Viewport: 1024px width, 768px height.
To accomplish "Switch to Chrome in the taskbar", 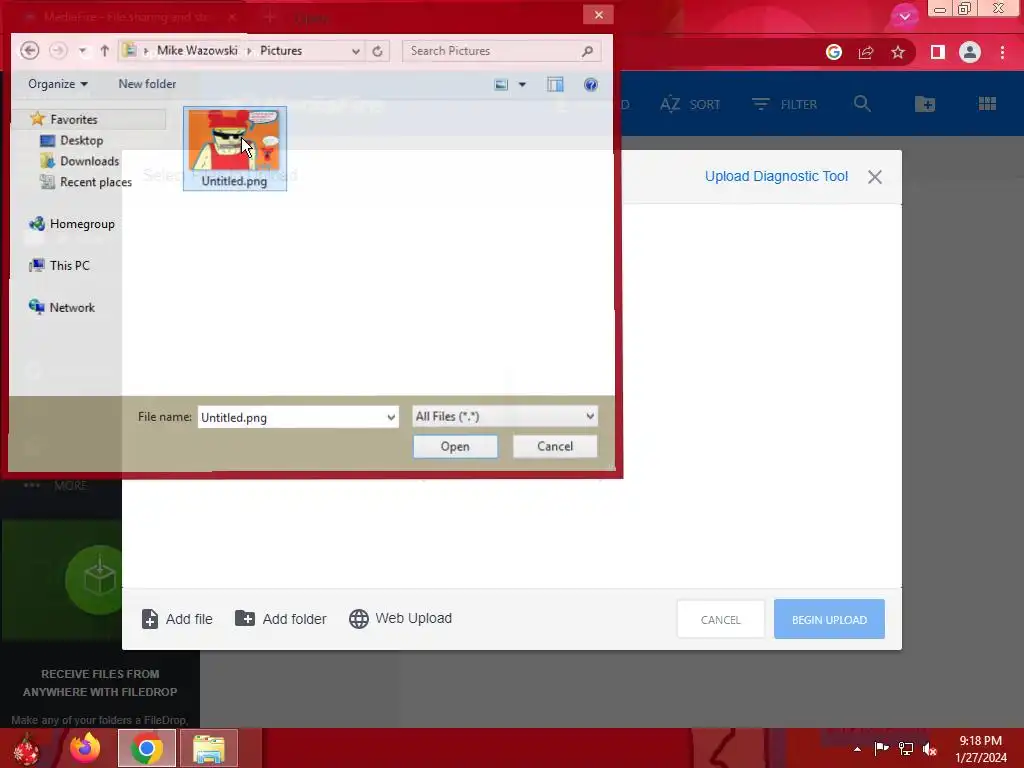I will coord(146,748).
